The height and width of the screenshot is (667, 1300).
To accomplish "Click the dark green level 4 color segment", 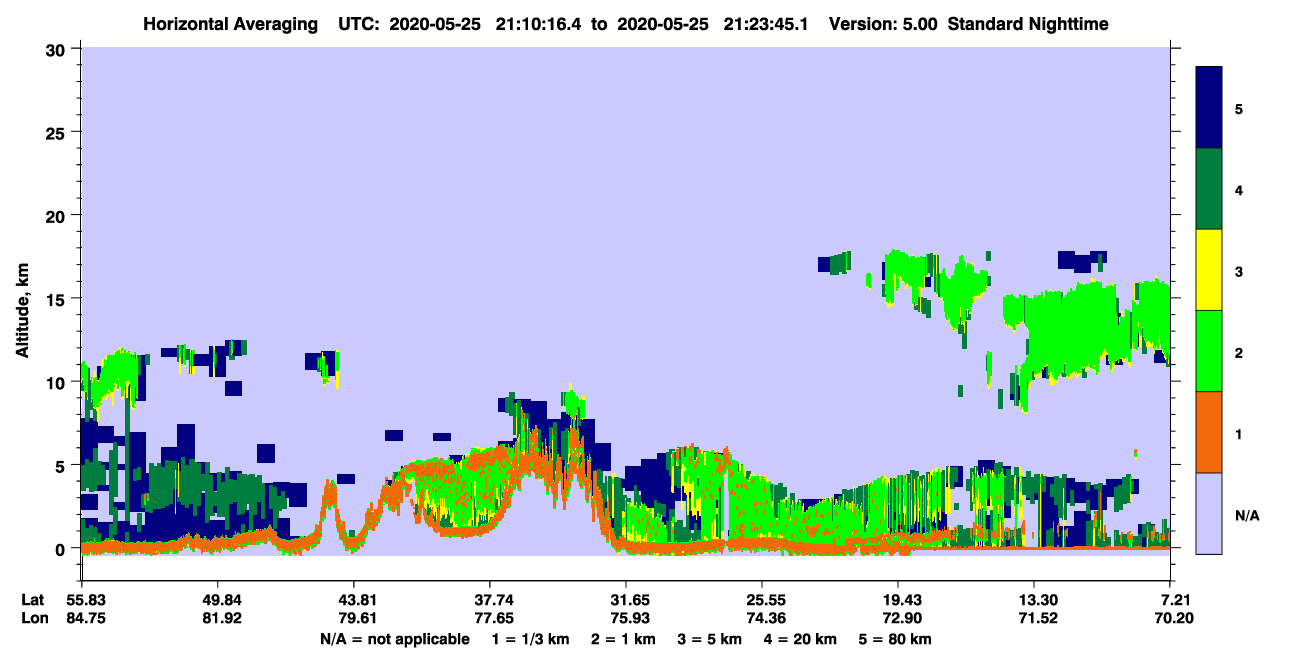I will [x=1209, y=189].
